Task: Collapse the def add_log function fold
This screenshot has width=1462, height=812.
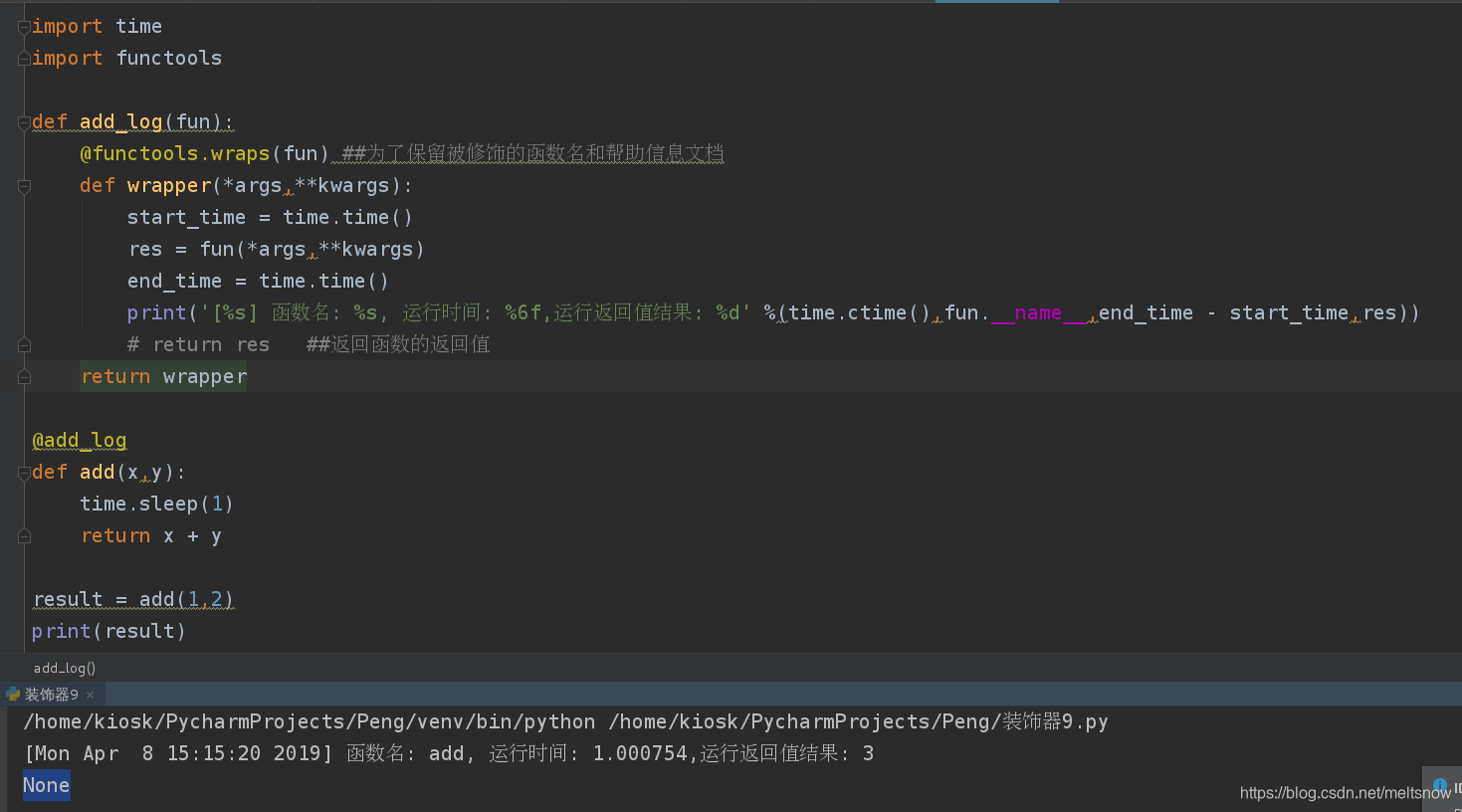Action: [x=24, y=122]
